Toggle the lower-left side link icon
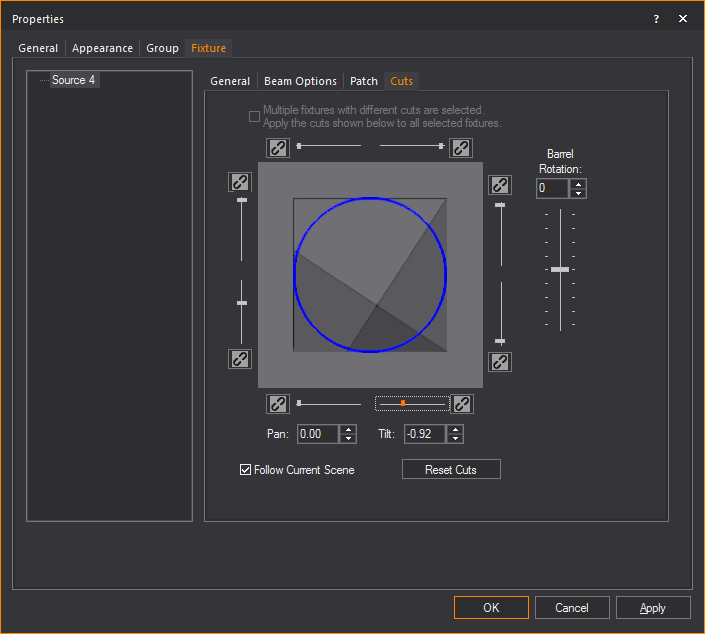 (x=240, y=358)
